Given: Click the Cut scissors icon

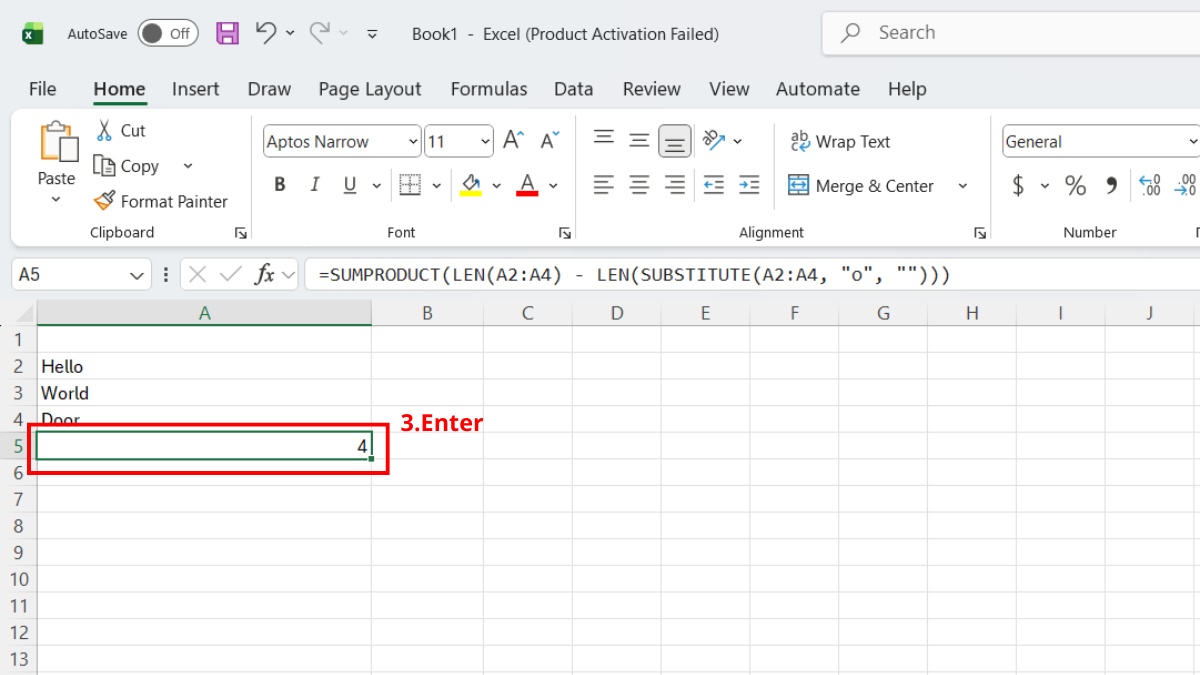Looking at the screenshot, I should click(x=104, y=130).
